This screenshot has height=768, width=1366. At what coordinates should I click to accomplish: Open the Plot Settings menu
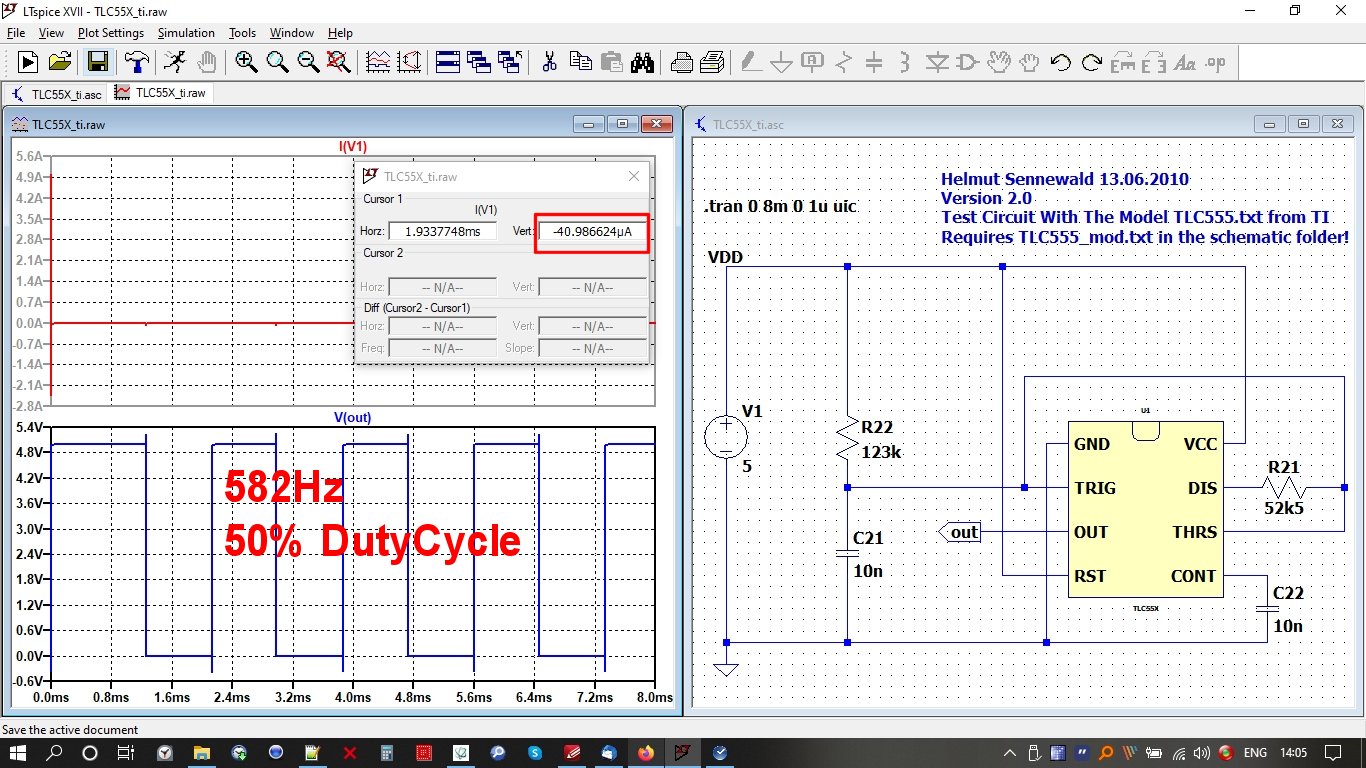(111, 33)
